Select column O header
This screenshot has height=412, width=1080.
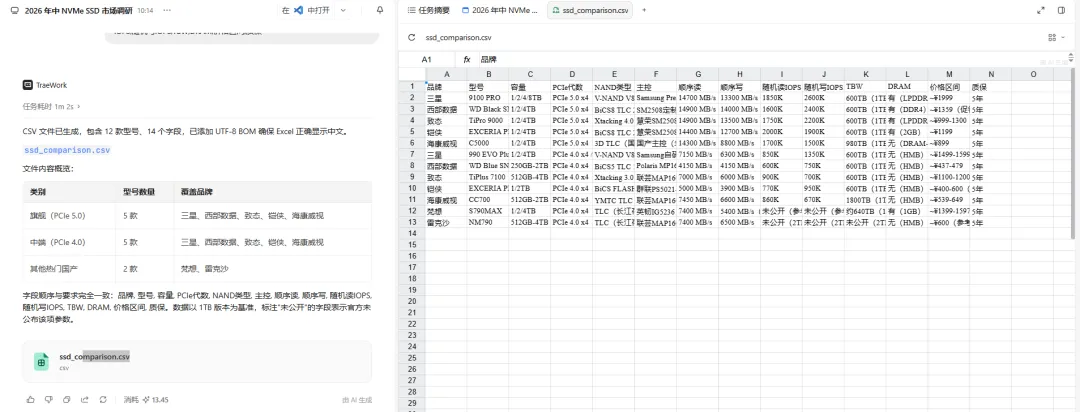[1032, 74]
